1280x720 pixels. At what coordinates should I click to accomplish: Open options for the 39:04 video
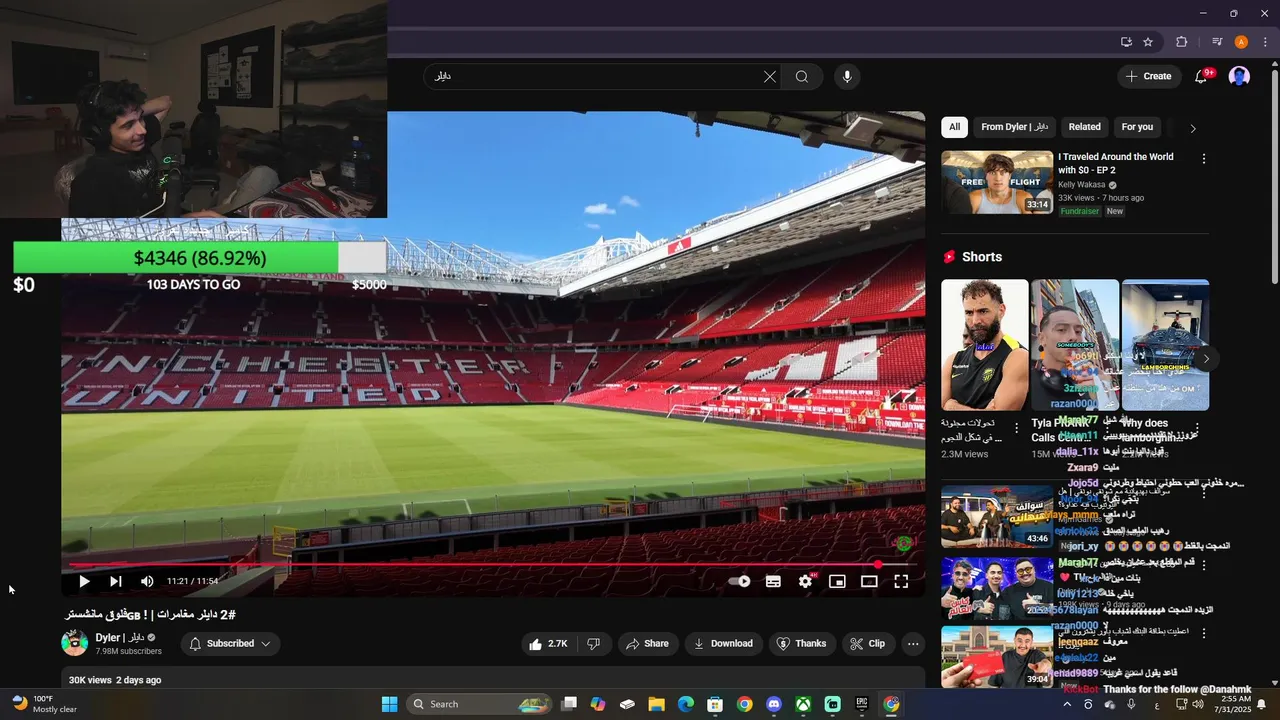point(1204,633)
